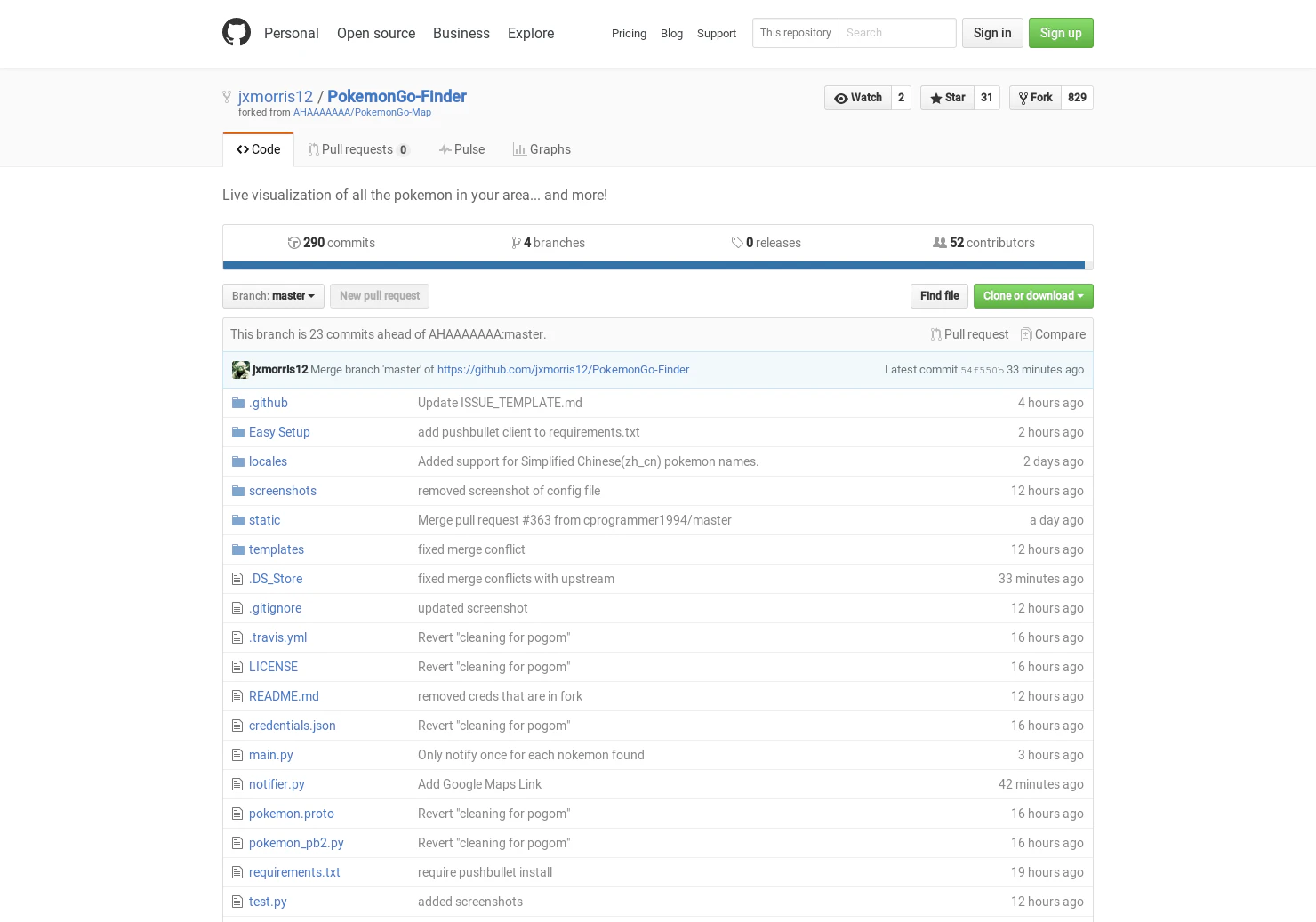This screenshot has height=922, width=1316.
Task: Open the 829 forks count
Action: pos(1077,98)
